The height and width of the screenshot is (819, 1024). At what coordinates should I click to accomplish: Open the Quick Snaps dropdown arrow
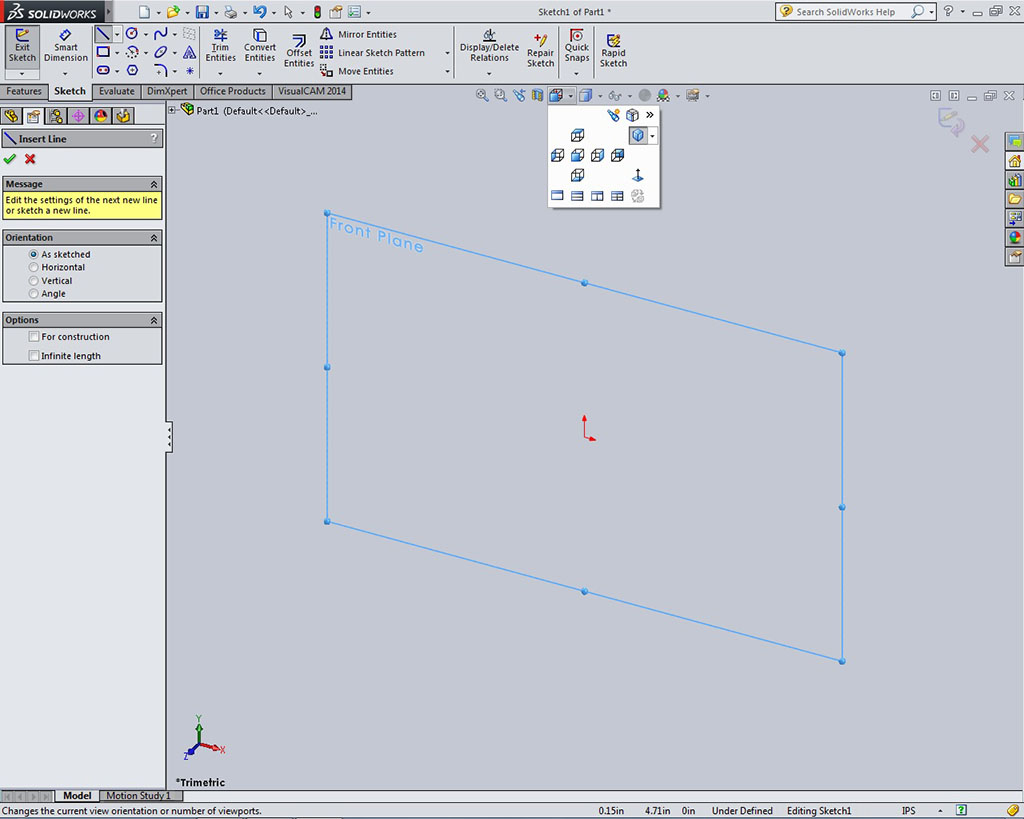pos(577,72)
